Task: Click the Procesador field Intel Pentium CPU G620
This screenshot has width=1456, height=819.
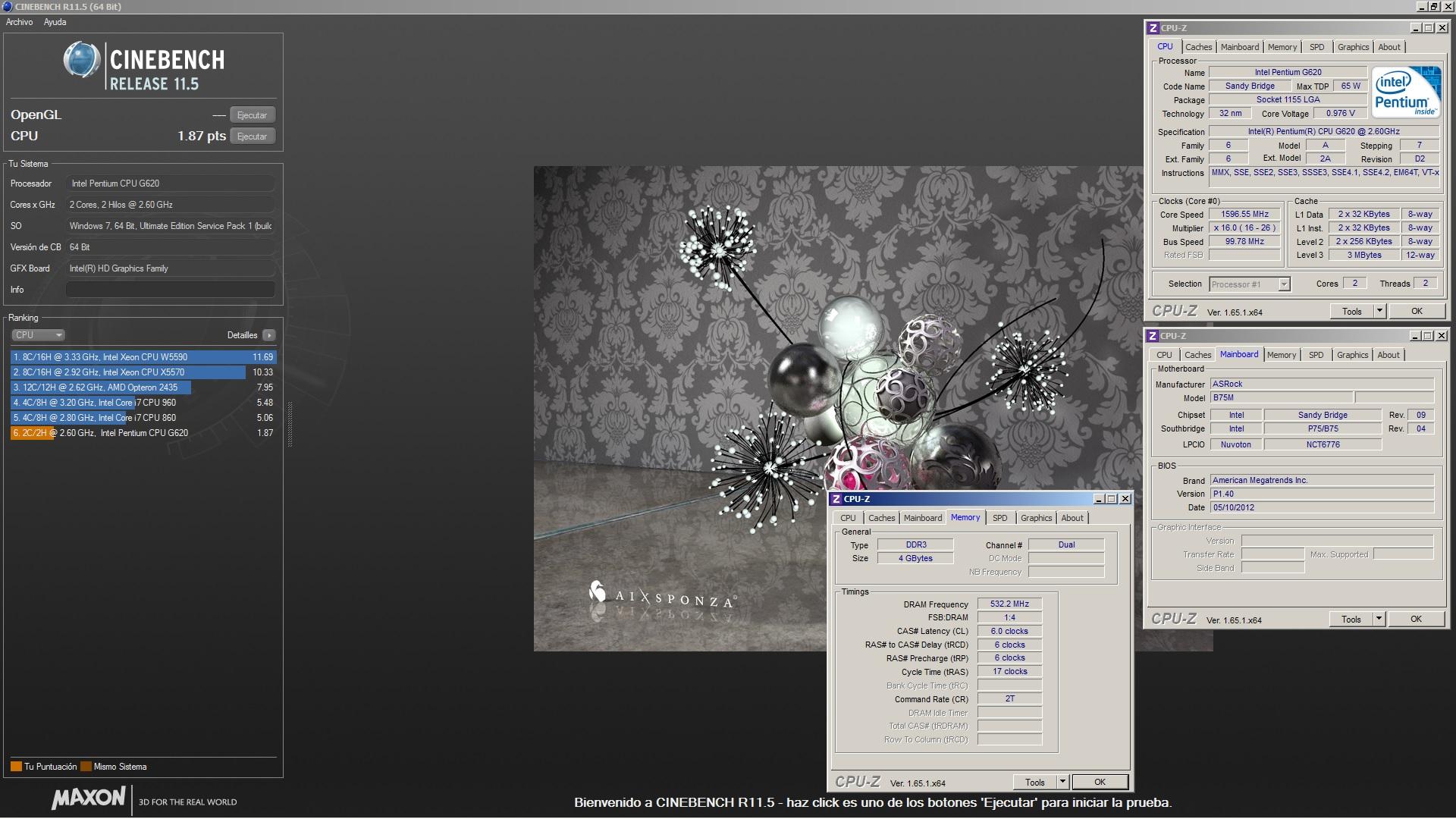Action: [171, 184]
